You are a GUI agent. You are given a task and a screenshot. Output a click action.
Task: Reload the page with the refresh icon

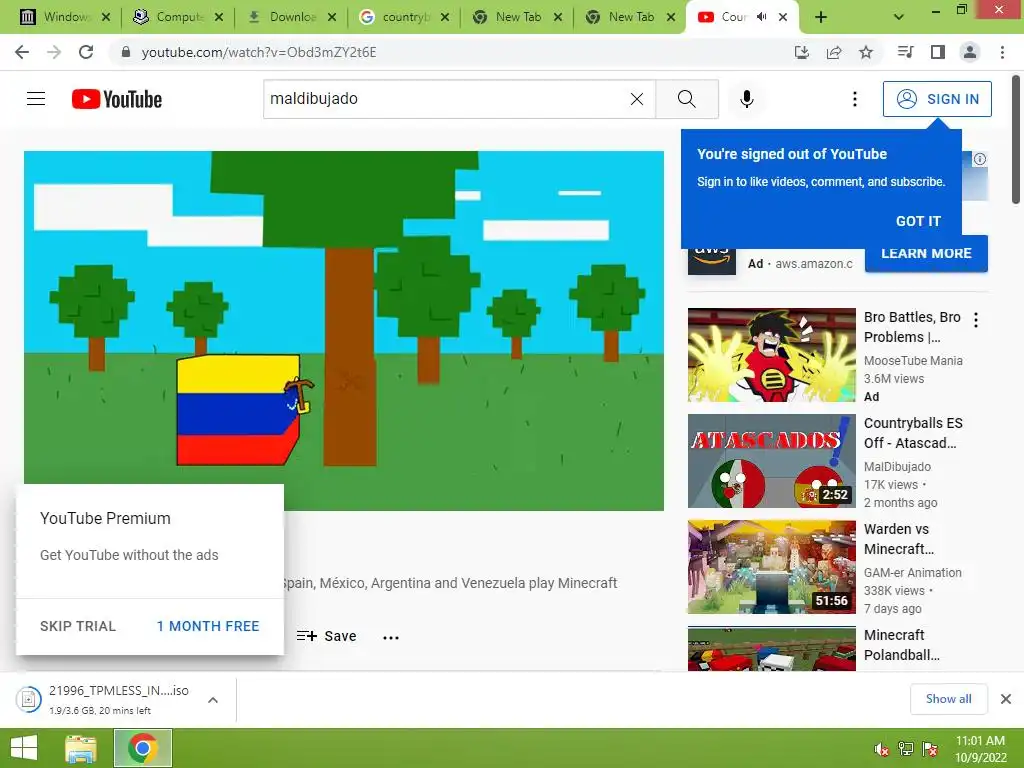[x=86, y=52]
